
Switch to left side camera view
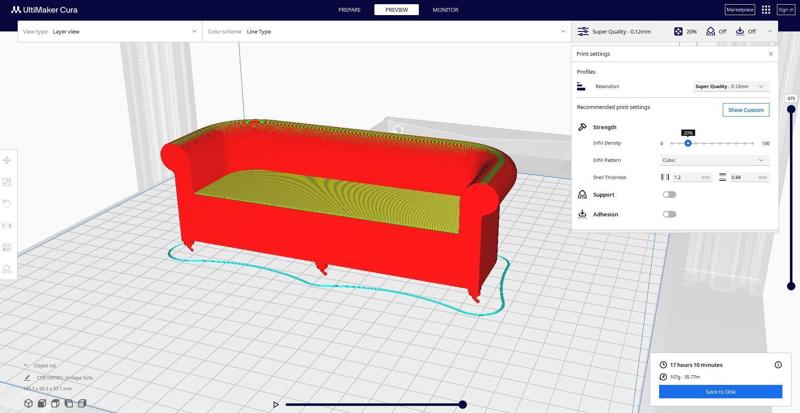(x=68, y=403)
